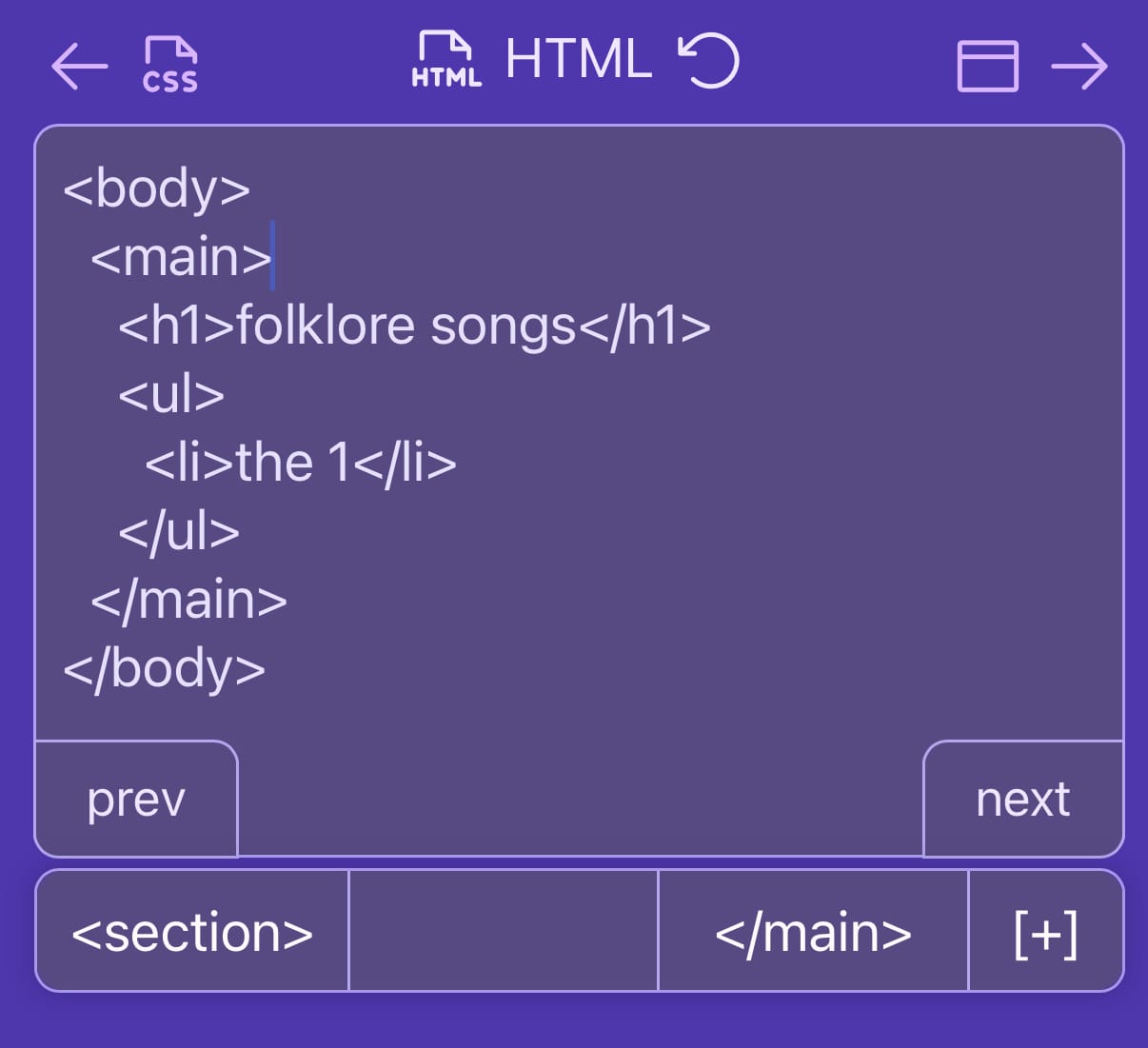Reset code with the undo arrow icon

coord(708,61)
